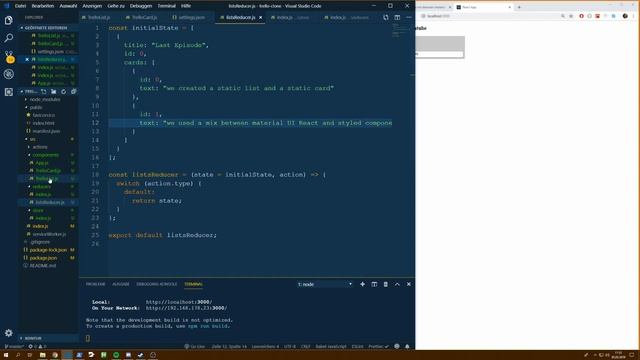
Task: Collapse the public folder
Action: tap(36, 107)
